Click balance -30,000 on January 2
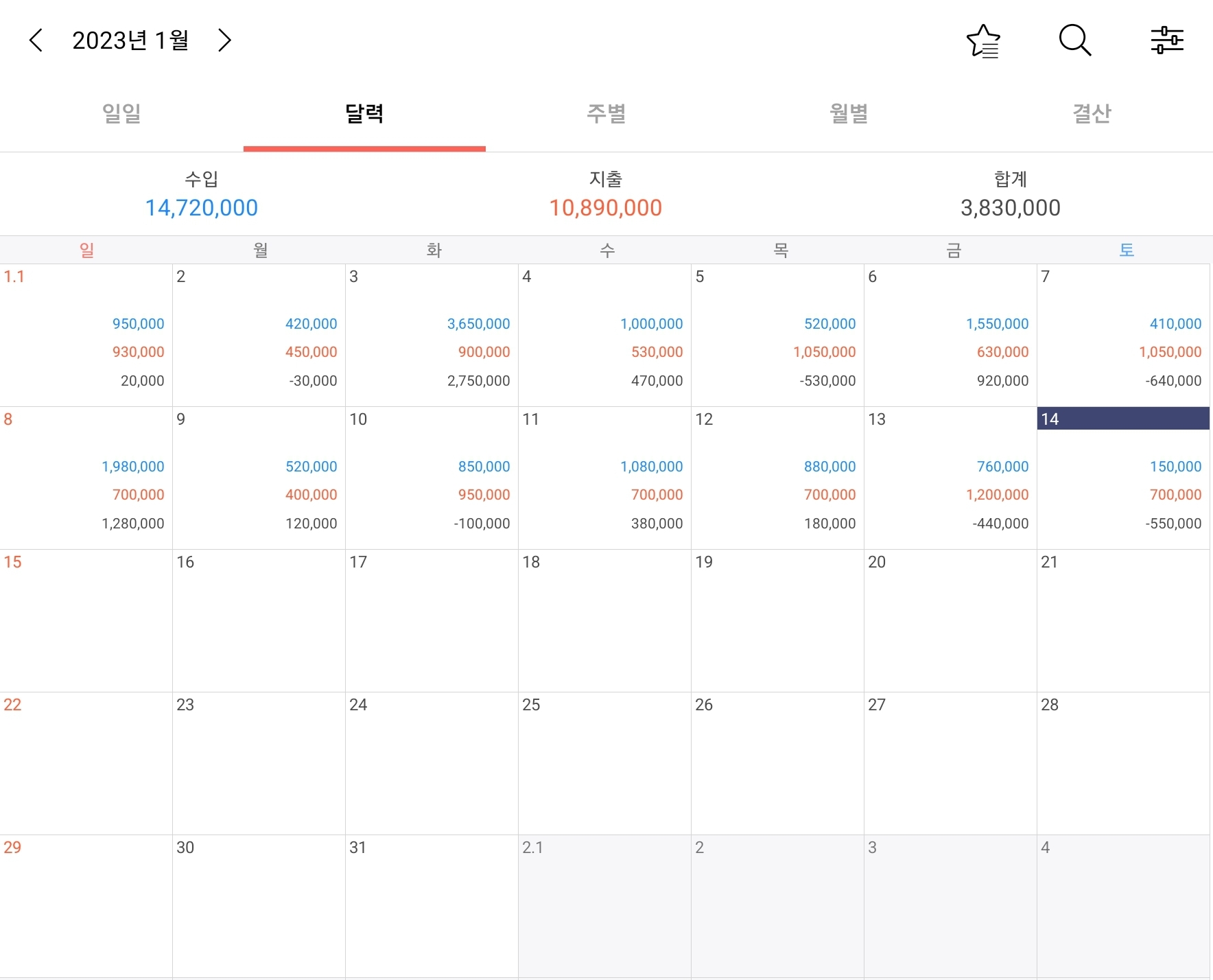This screenshot has height=980, width=1213. (x=313, y=381)
